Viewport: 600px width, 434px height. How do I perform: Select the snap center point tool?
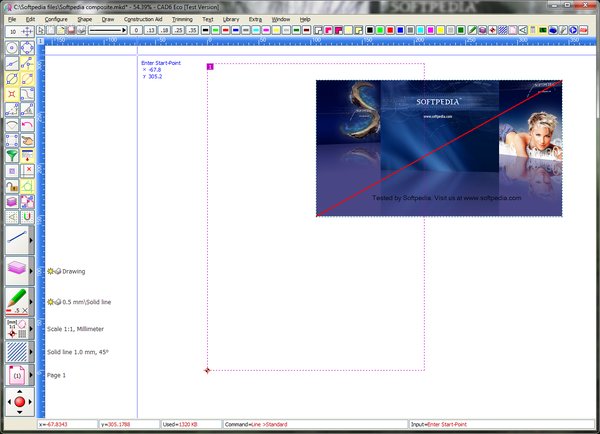tap(12, 48)
